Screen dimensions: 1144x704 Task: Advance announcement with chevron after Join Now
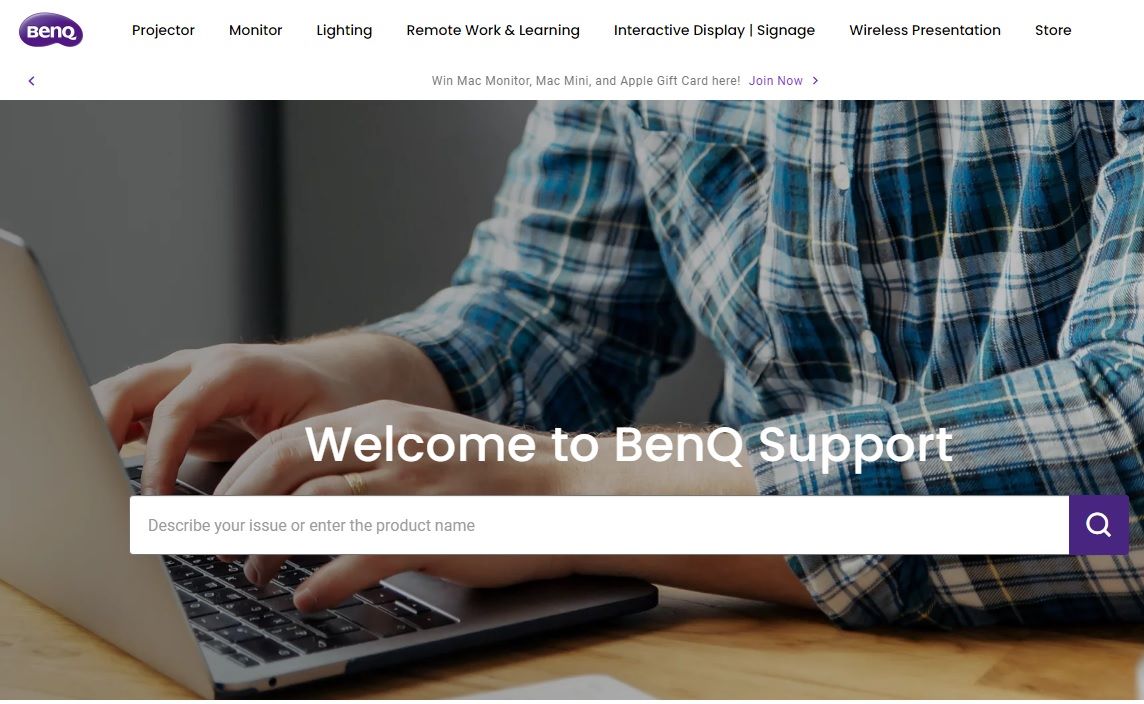[815, 81]
